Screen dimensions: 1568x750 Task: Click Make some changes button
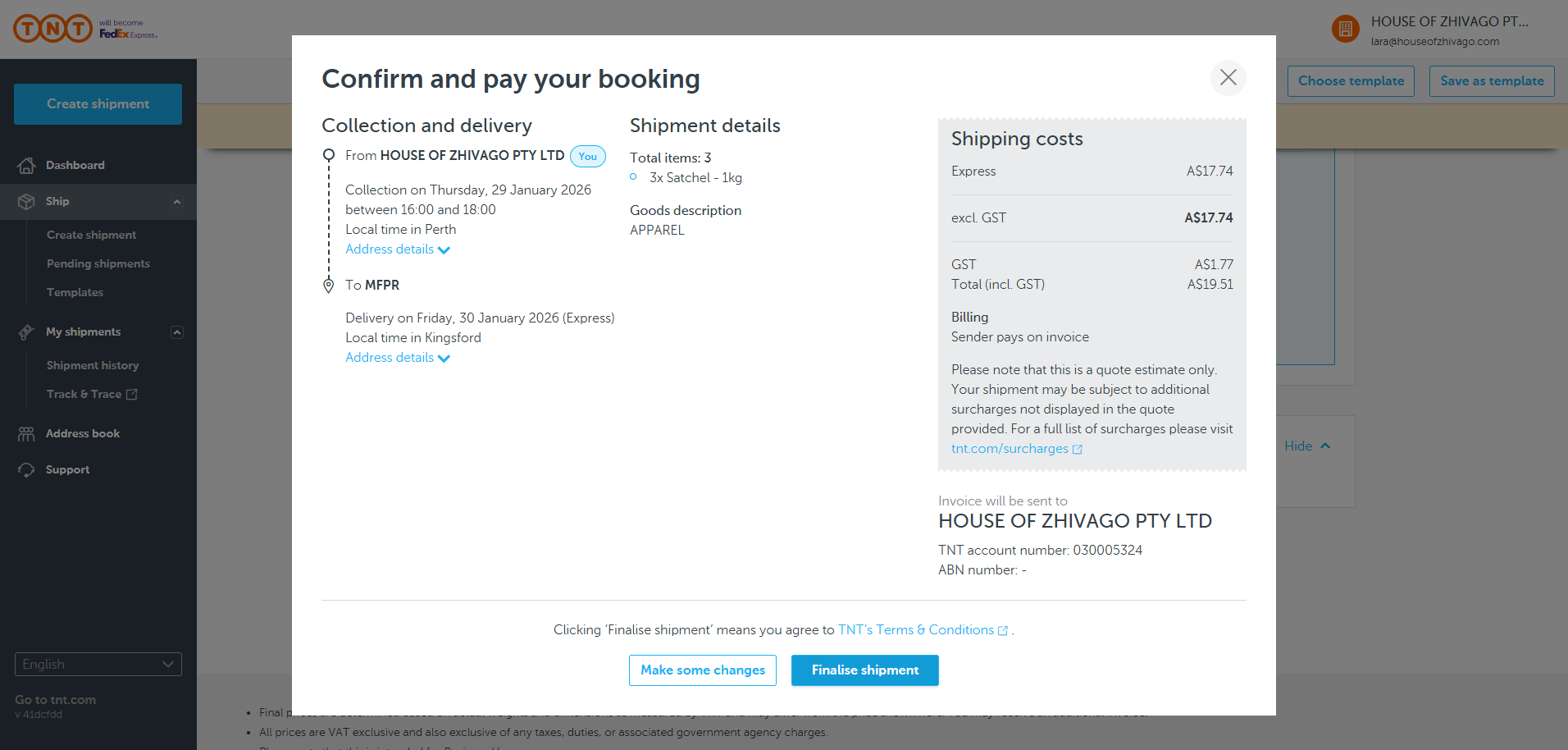point(702,670)
